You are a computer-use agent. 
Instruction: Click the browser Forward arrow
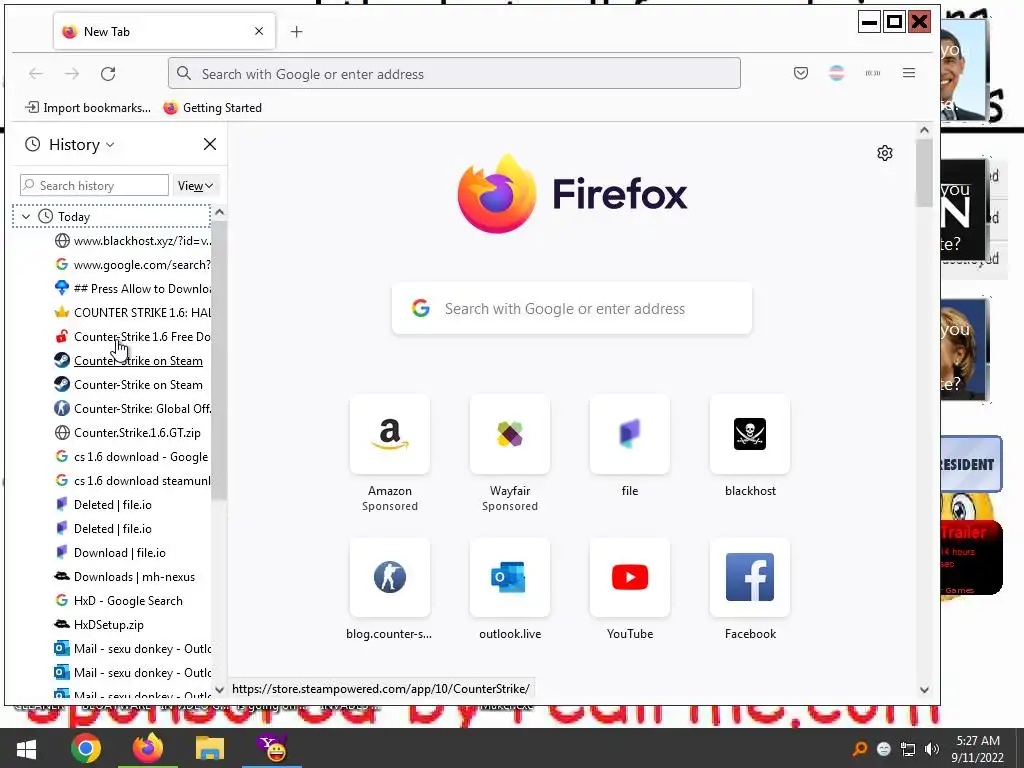point(72,74)
